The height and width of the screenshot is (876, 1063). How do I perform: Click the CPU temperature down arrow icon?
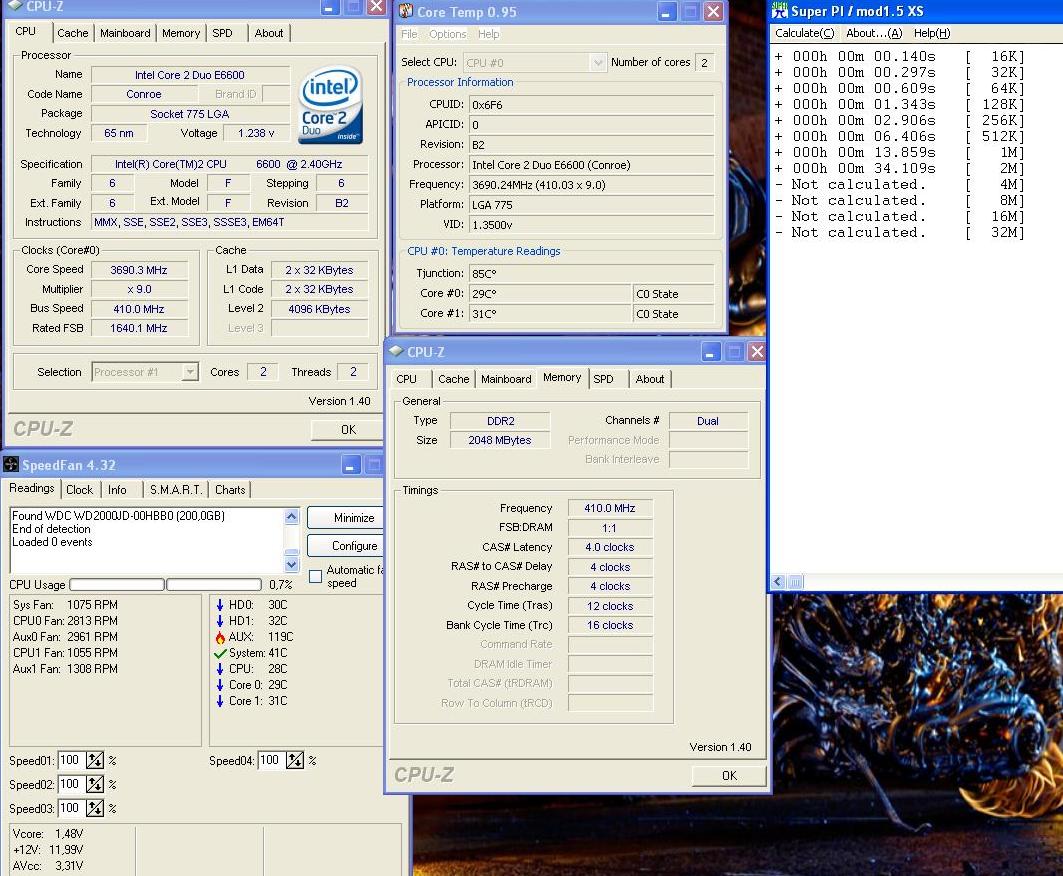click(220, 669)
